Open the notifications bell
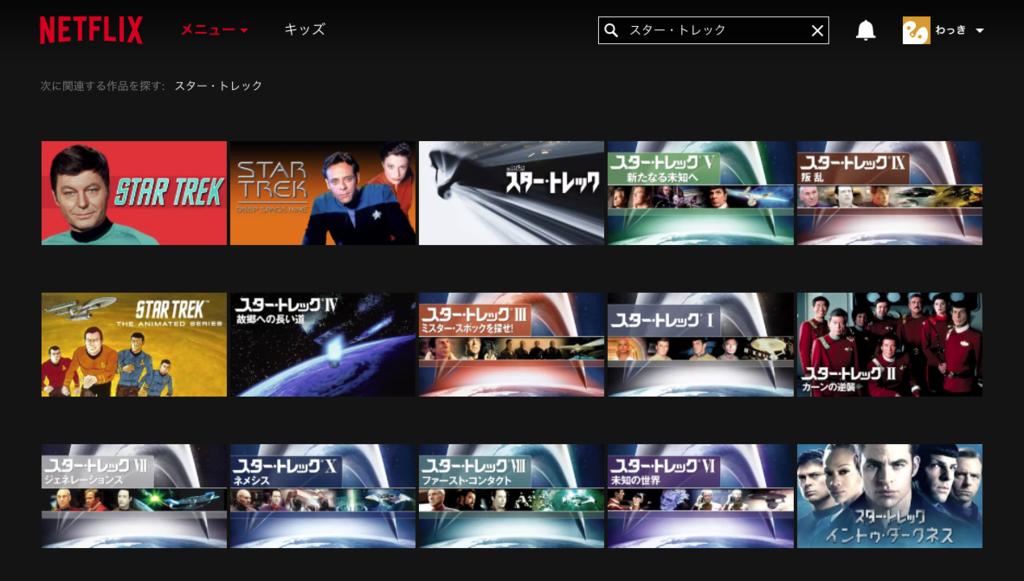 coord(865,30)
